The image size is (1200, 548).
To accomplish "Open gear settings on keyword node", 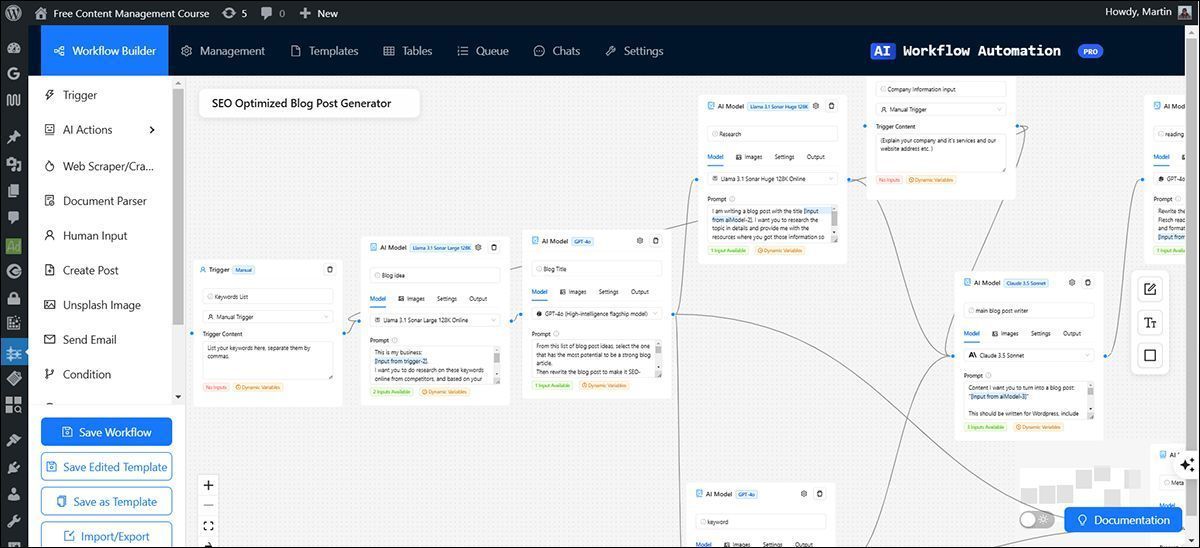I will 804,493.
